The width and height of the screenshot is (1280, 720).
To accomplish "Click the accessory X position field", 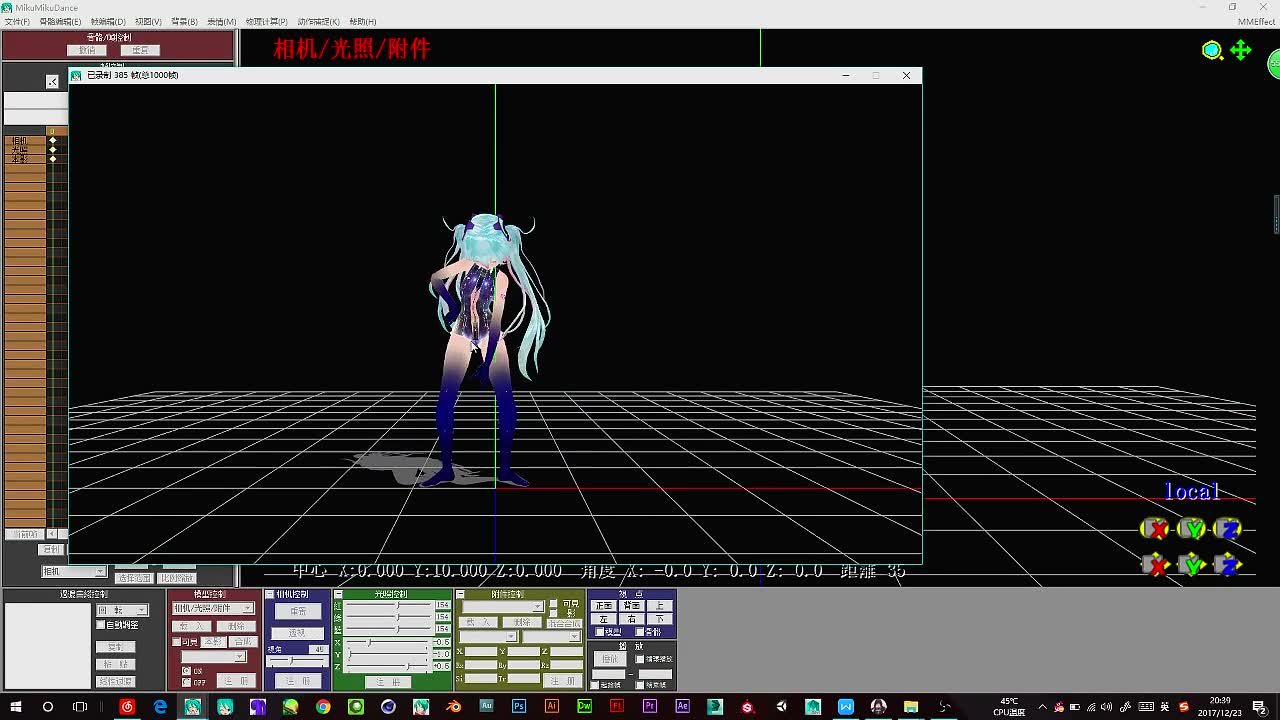I will pos(481,651).
